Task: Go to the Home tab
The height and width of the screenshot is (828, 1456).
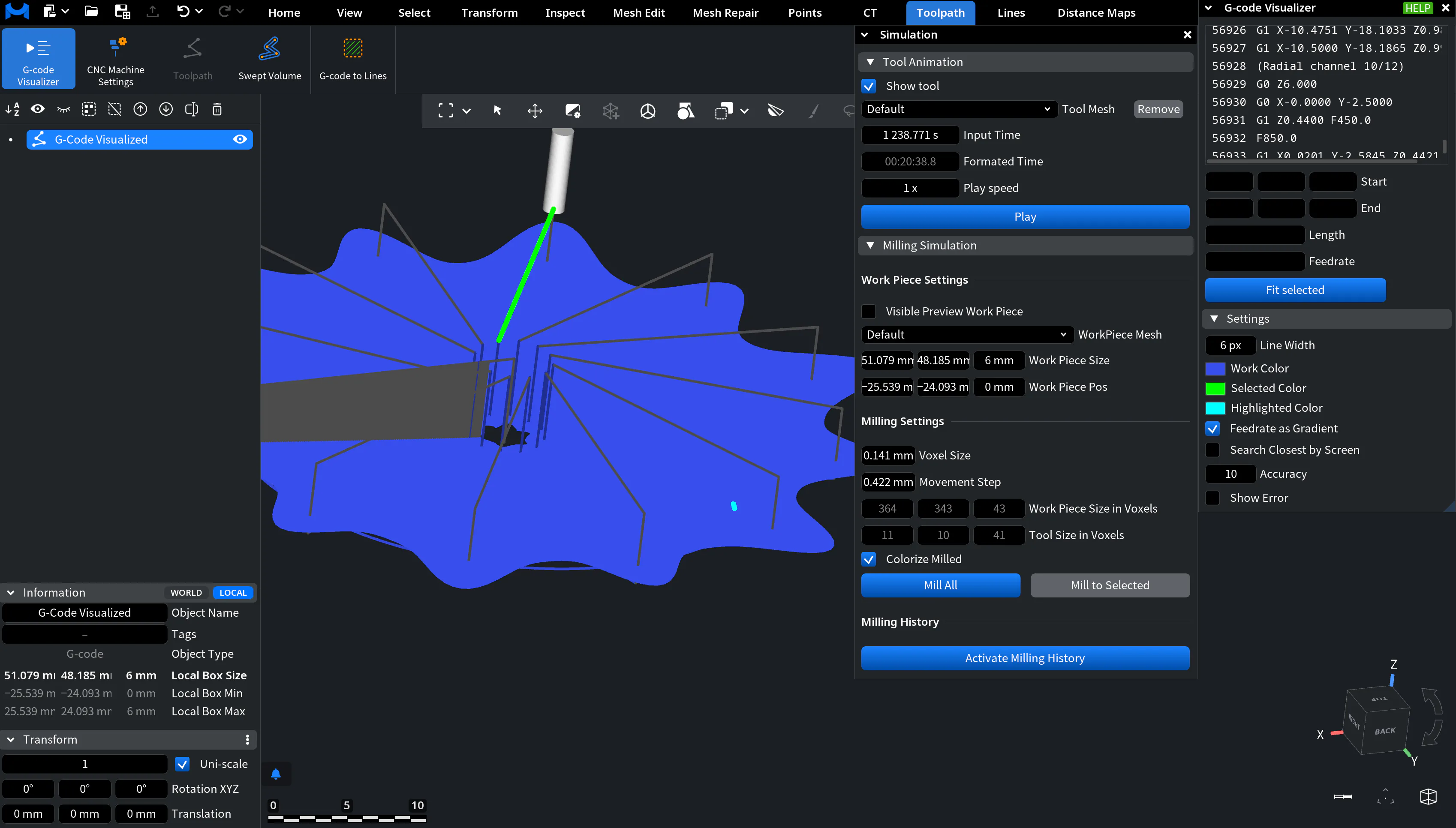Action: 284,12
